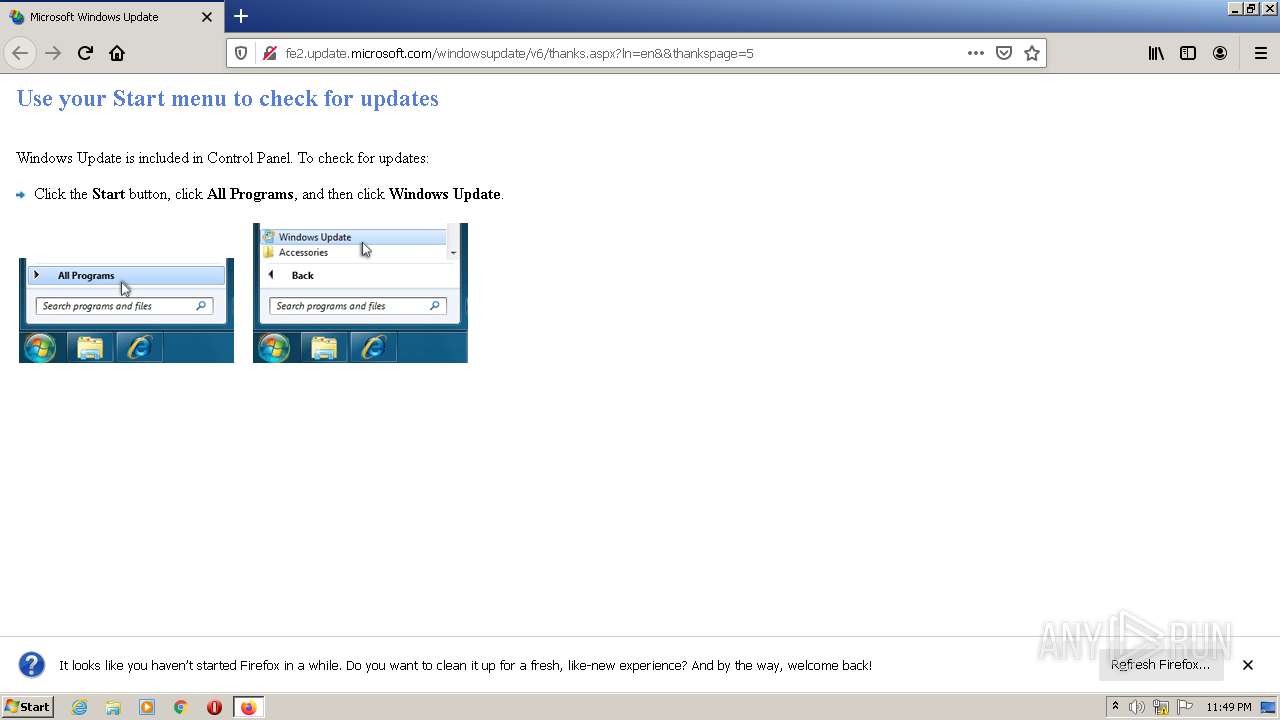Click the Forward navigation arrow
This screenshot has height=720, width=1280.
(x=53, y=53)
